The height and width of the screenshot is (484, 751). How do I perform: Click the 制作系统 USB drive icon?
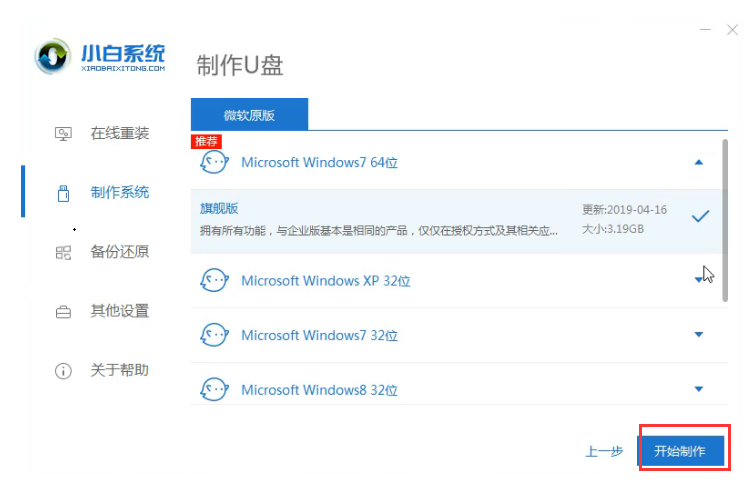point(63,193)
